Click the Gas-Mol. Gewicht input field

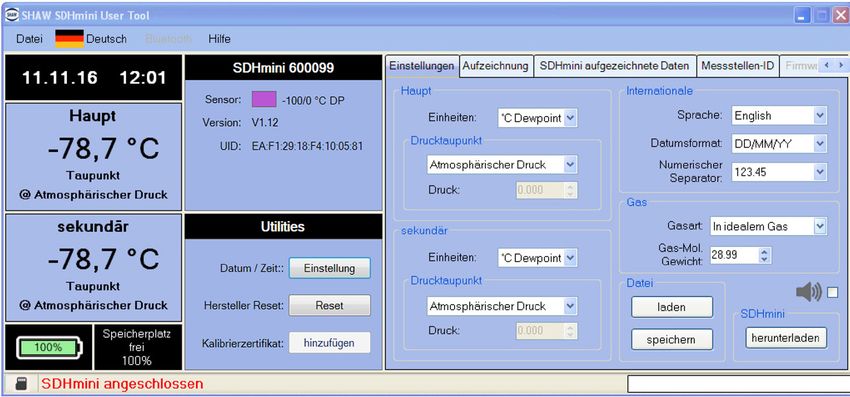[735, 255]
